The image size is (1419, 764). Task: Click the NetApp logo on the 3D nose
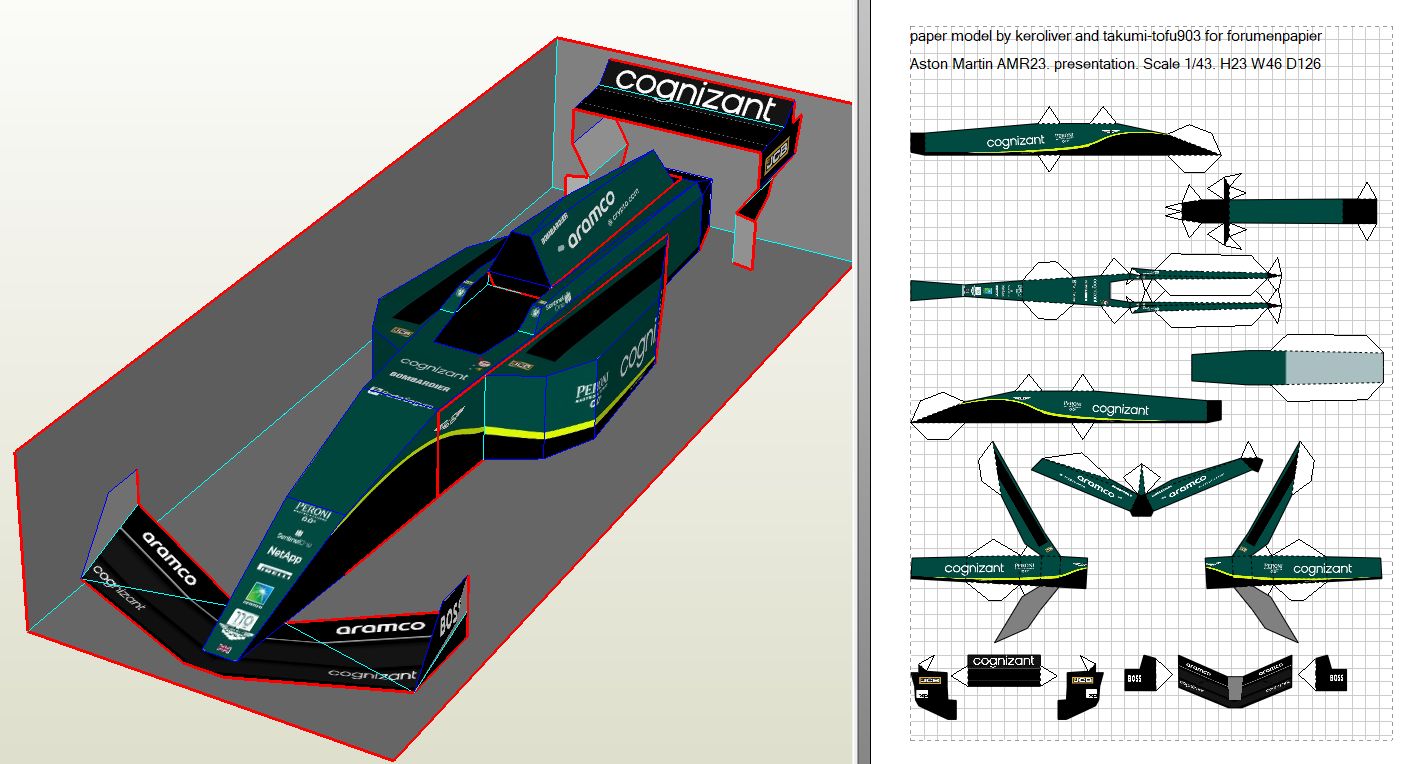coord(284,554)
